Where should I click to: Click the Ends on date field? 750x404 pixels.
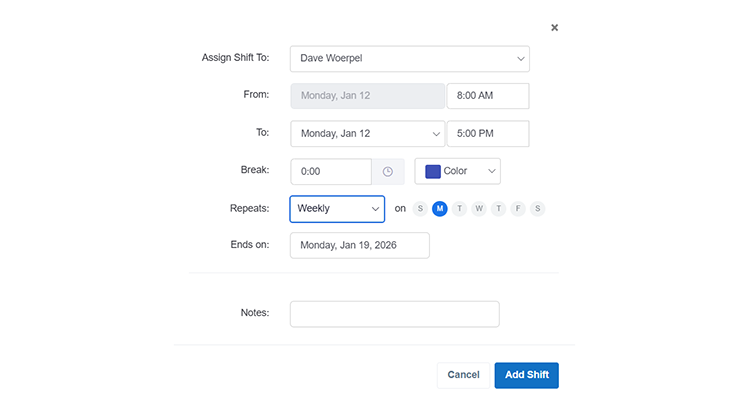pos(359,246)
